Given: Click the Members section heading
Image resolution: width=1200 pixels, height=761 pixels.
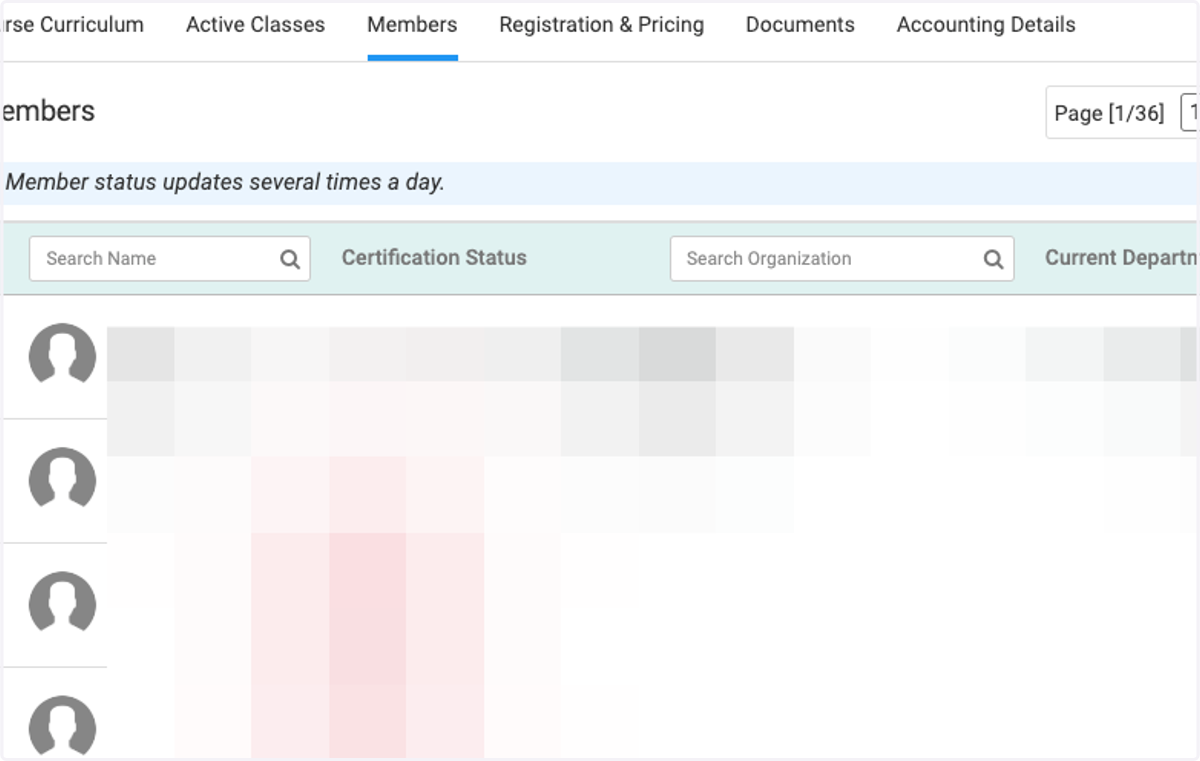Looking at the screenshot, I should click(x=49, y=111).
